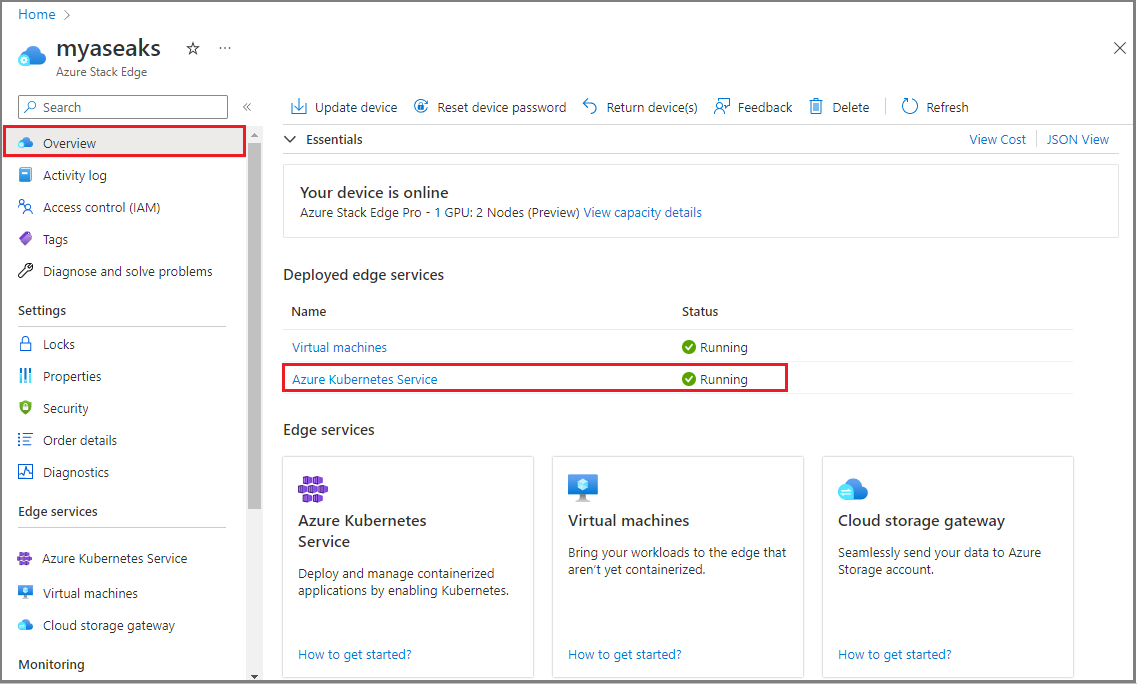
Task: Select the Reset device password icon
Action: 421,106
